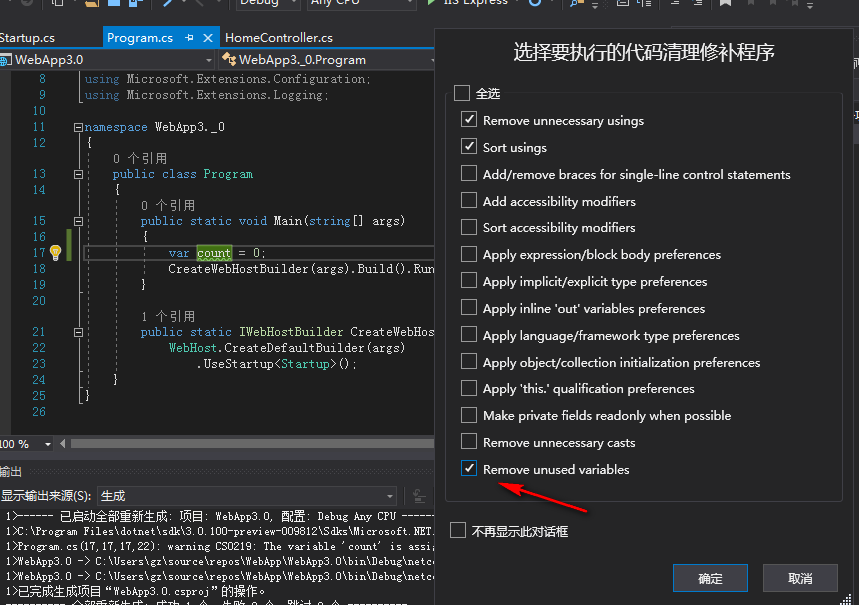Close the Program.cs tab
Viewport: 859px width, 605px height.
pos(208,38)
